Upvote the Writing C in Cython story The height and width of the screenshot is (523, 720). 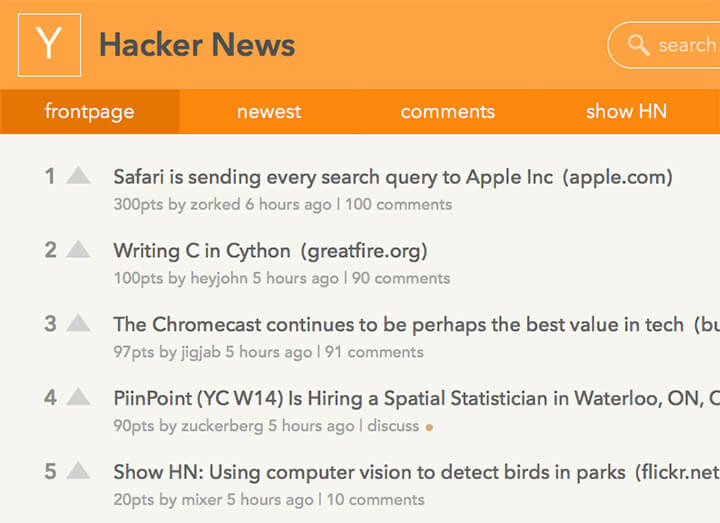[78, 250]
